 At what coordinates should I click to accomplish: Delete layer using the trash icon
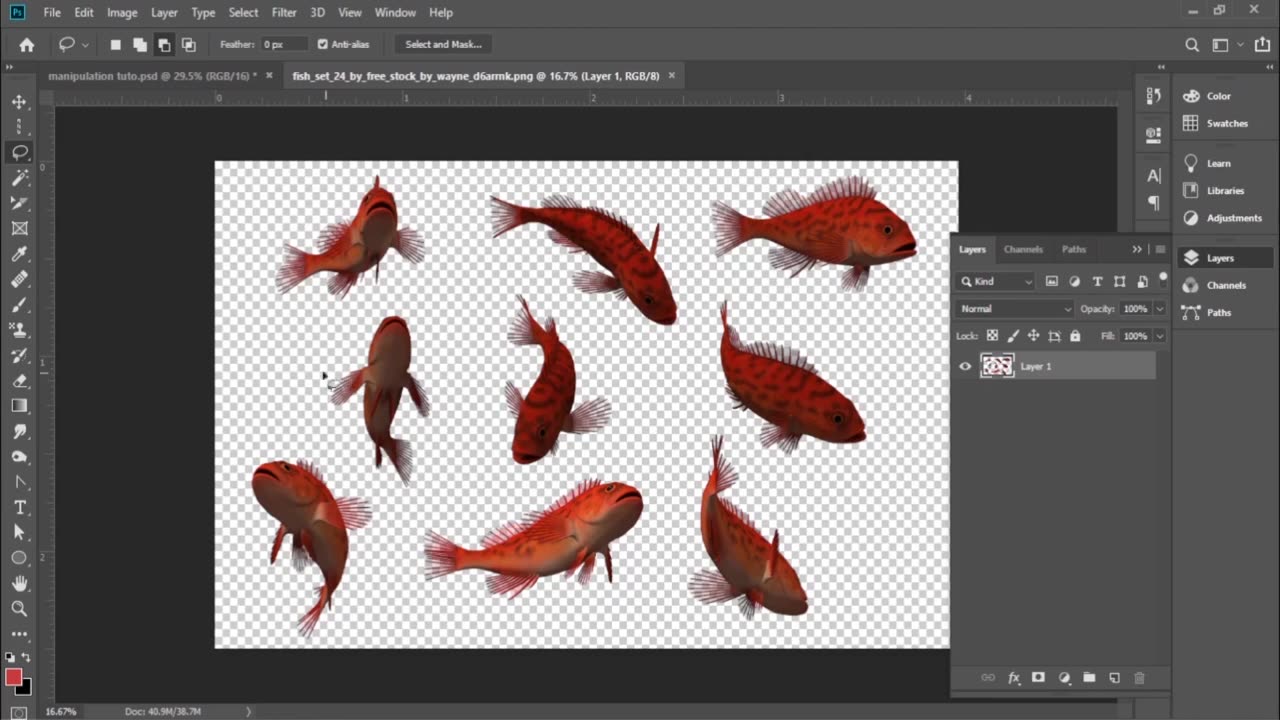(1139, 678)
